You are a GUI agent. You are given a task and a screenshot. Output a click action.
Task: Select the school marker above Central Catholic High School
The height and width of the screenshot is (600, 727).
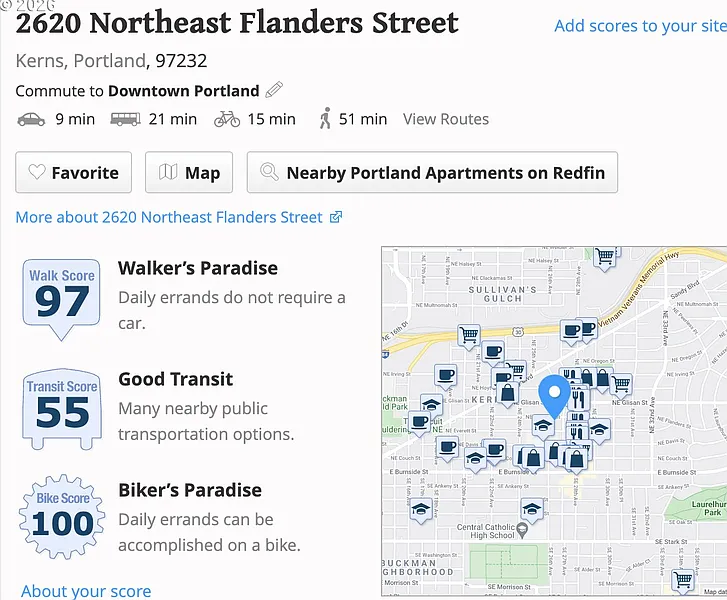point(531,508)
